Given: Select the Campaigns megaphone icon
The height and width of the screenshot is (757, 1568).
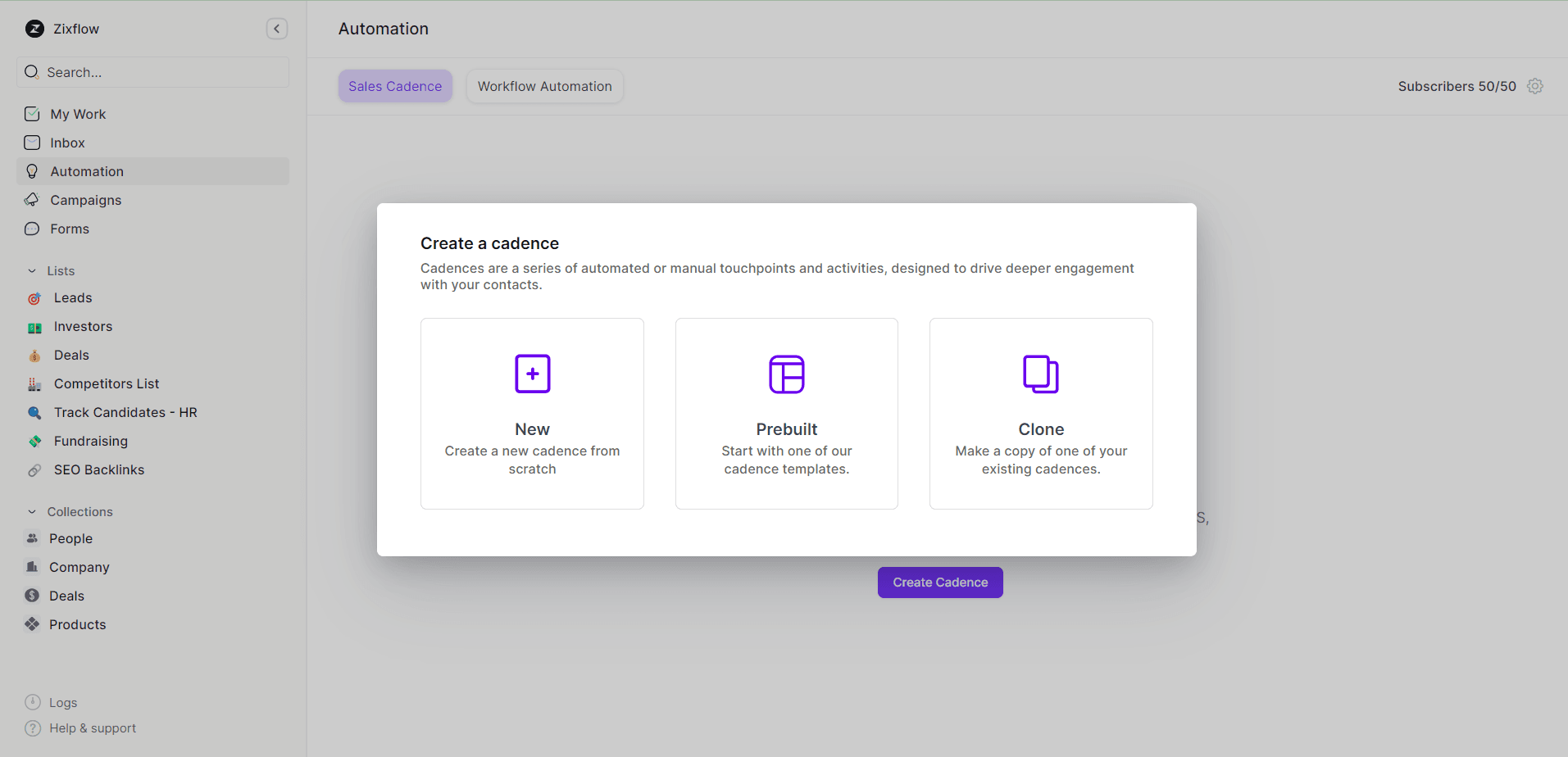Looking at the screenshot, I should pos(32,200).
